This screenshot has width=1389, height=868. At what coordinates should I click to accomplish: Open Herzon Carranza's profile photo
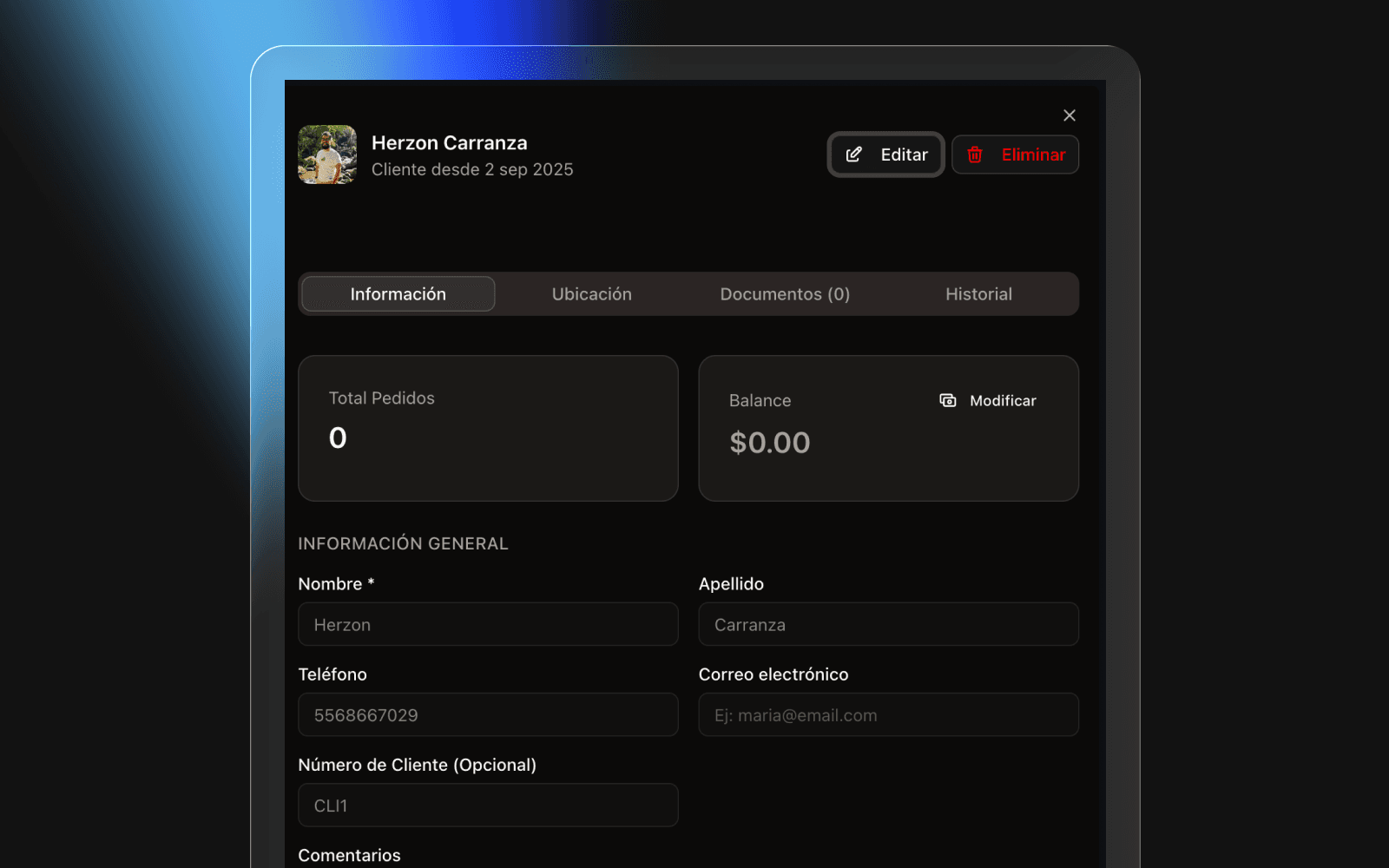click(x=327, y=155)
